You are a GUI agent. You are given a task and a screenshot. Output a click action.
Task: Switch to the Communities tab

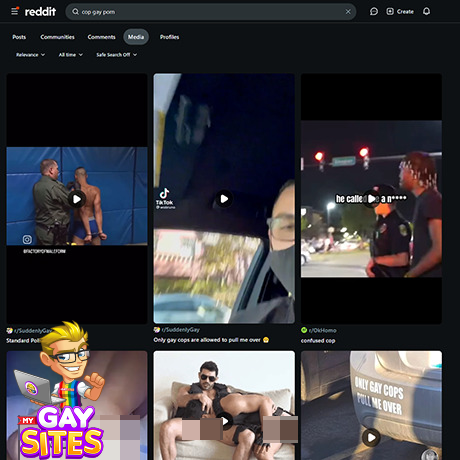(57, 37)
